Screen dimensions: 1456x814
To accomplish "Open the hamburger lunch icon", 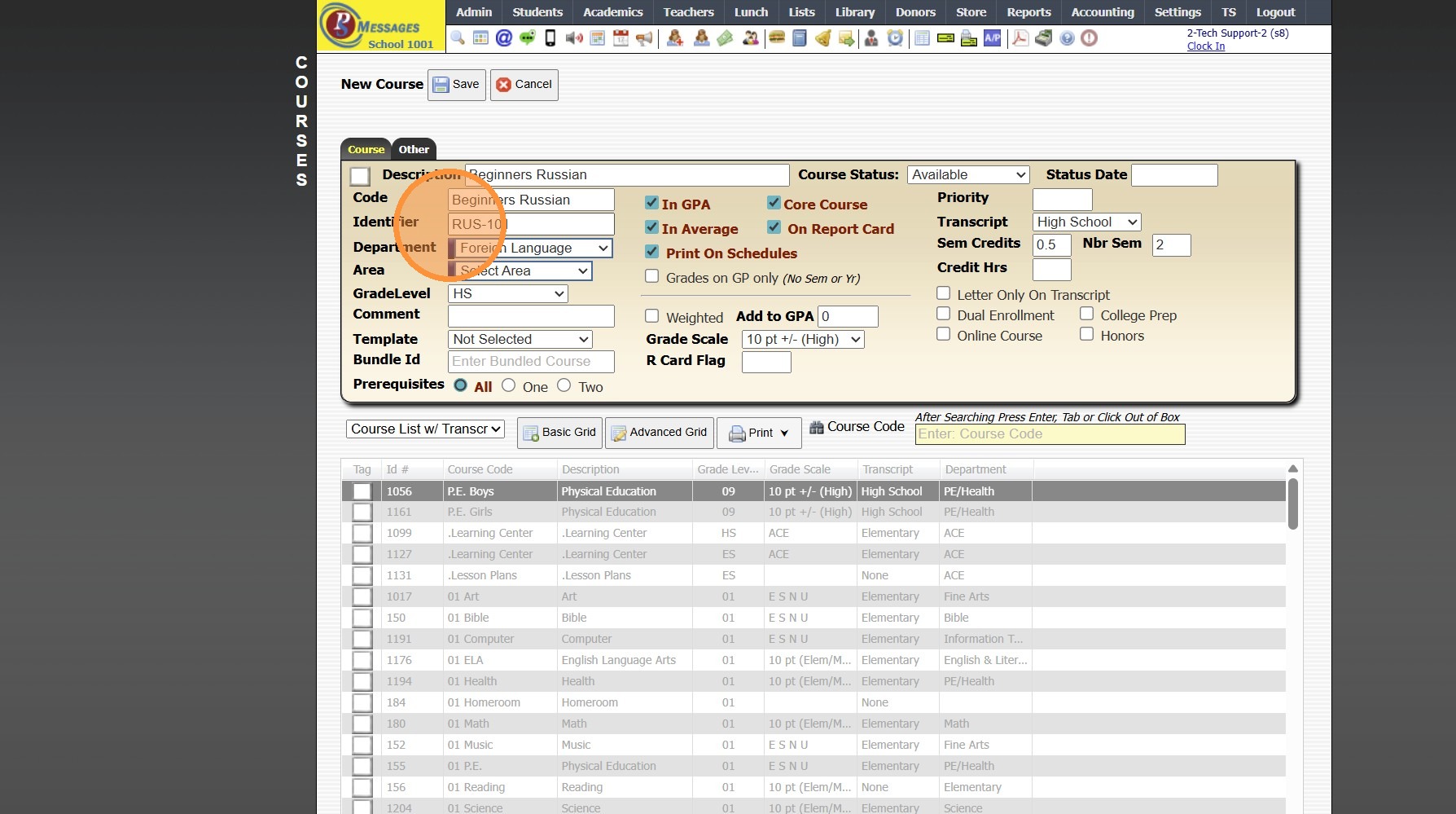I will [x=777, y=38].
